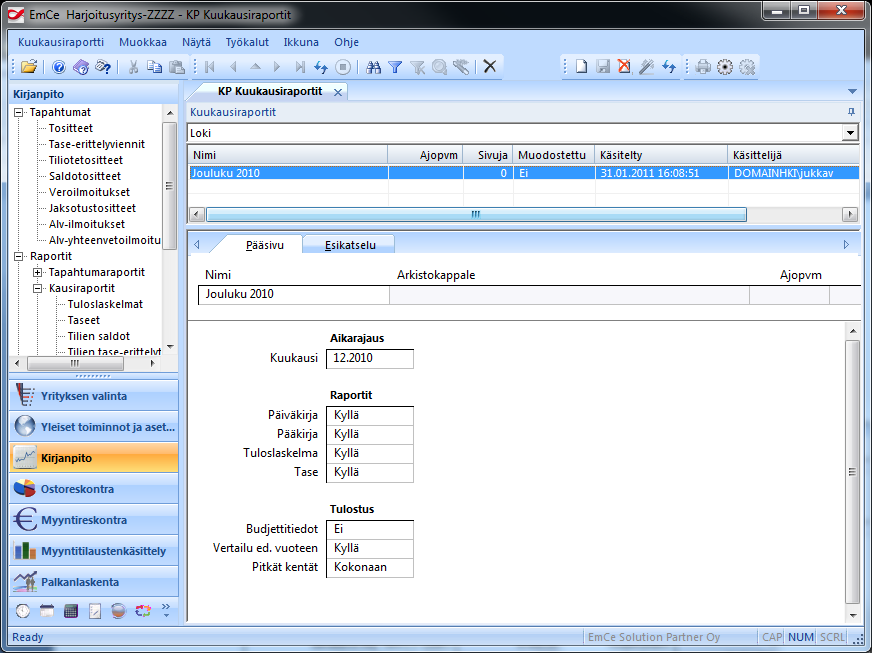
Task: Open the Kuukausiraportti menu
Action: 61,42
